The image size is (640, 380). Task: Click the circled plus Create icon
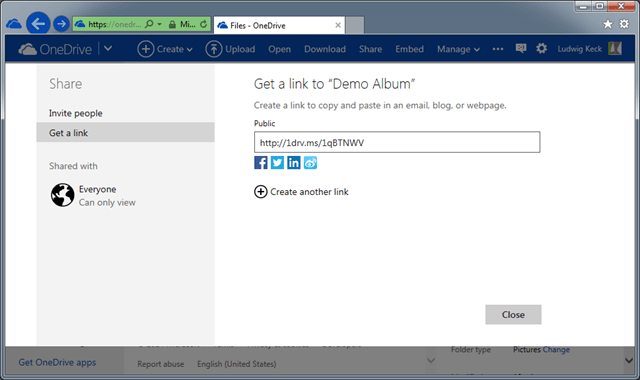145,49
